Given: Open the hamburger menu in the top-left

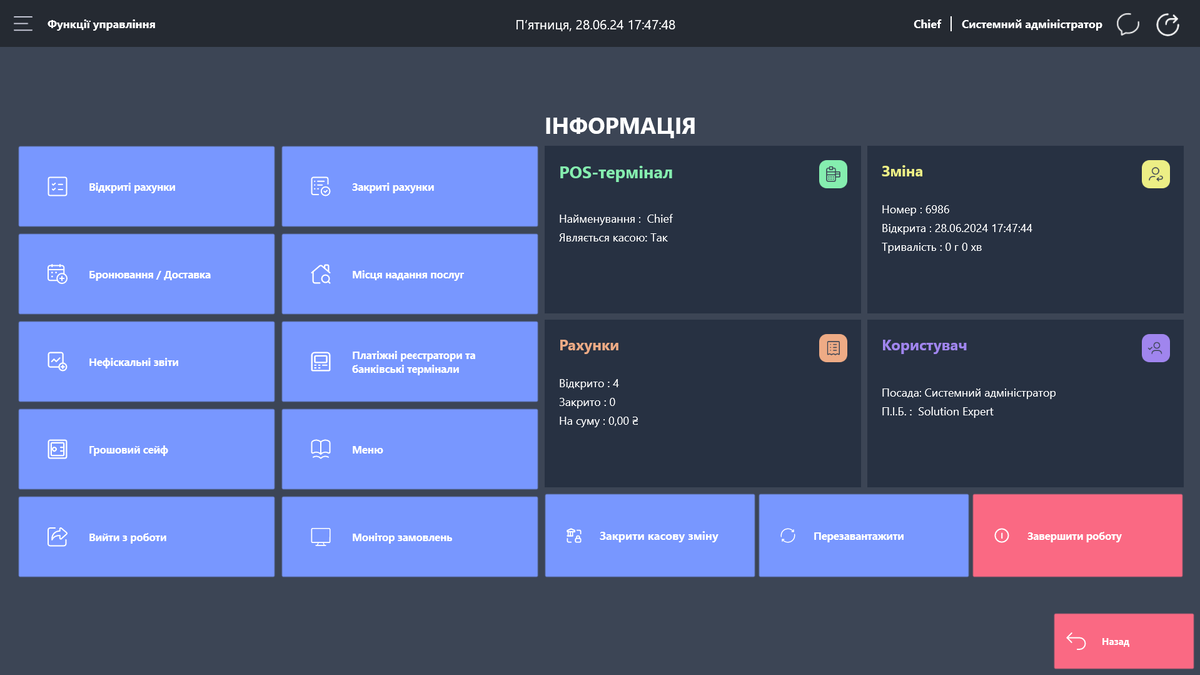Looking at the screenshot, I should pos(22,23).
